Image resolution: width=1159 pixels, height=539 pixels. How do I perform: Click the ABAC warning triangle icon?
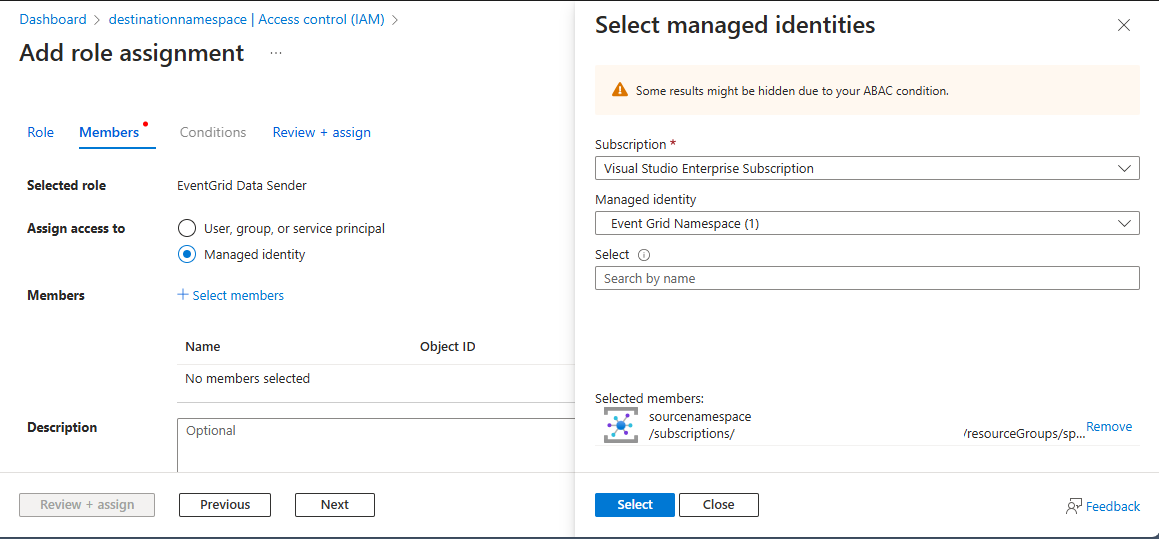[x=620, y=90]
